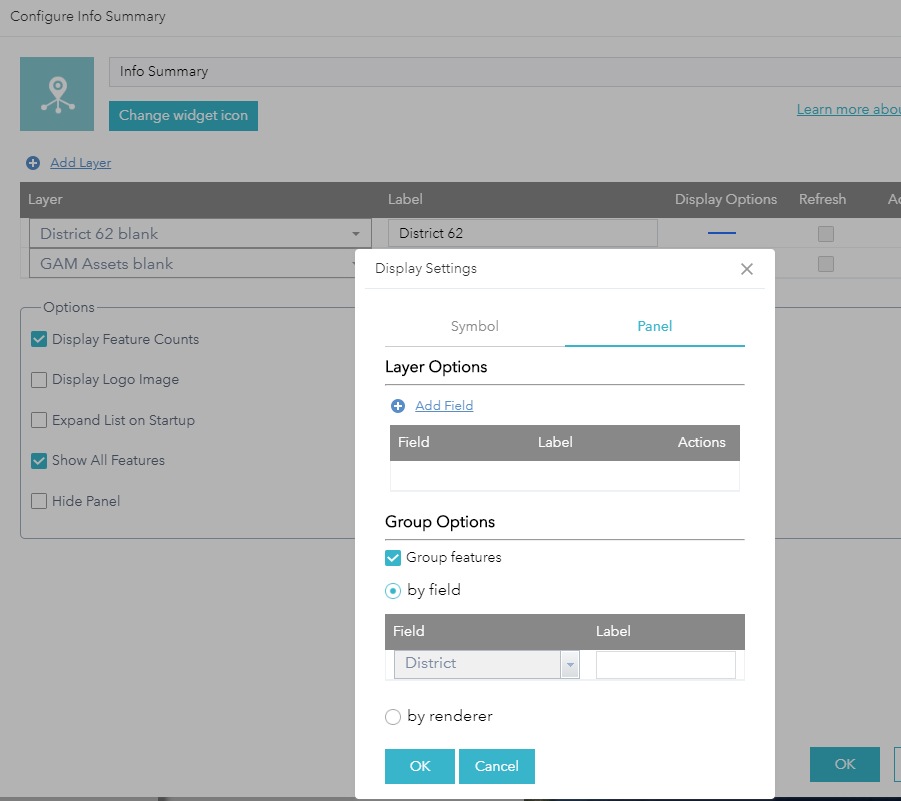Switch to the Panel tab
The height and width of the screenshot is (801, 901).
click(x=654, y=326)
